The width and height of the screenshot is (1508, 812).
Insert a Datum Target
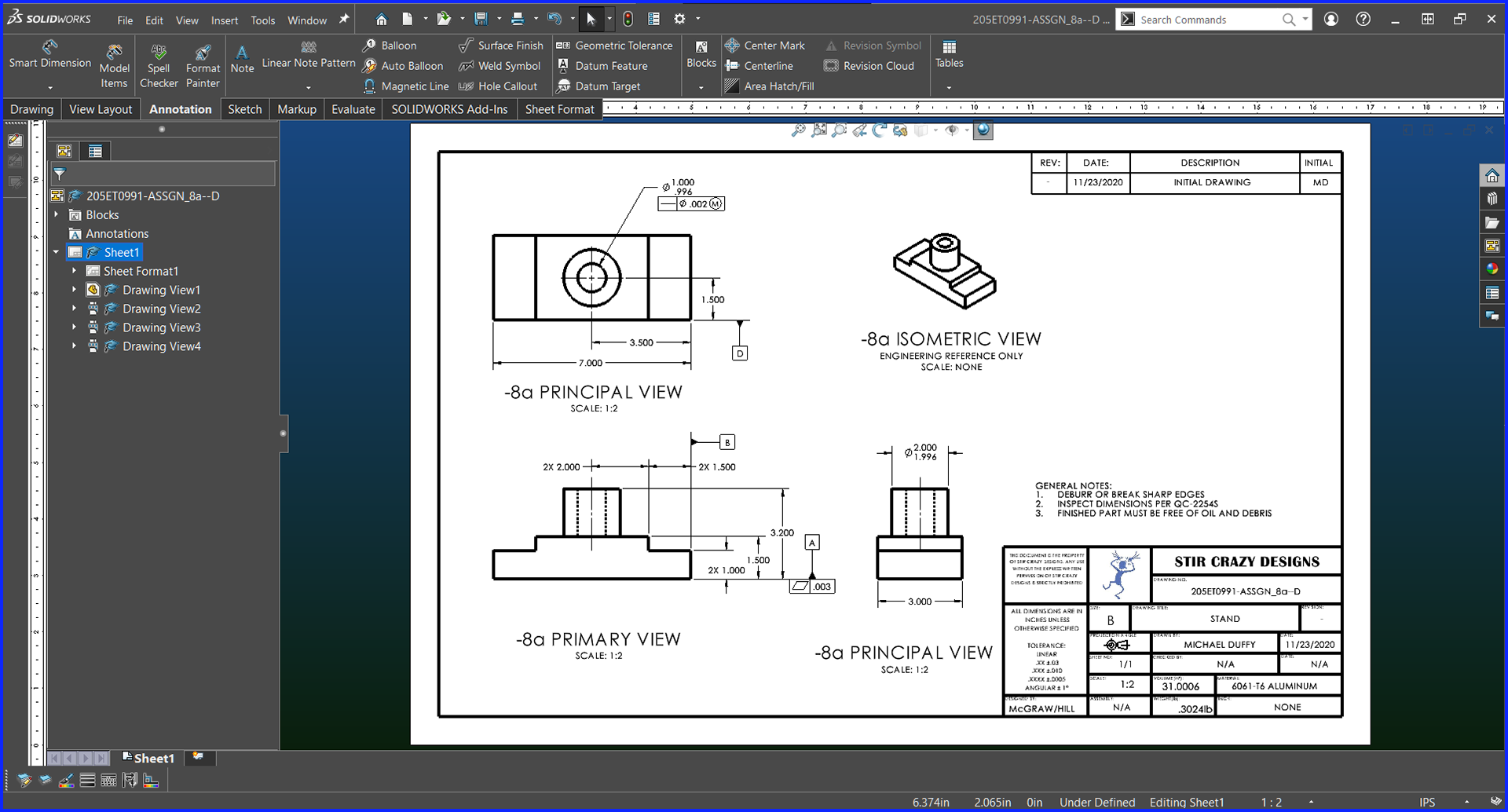tap(598, 86)
